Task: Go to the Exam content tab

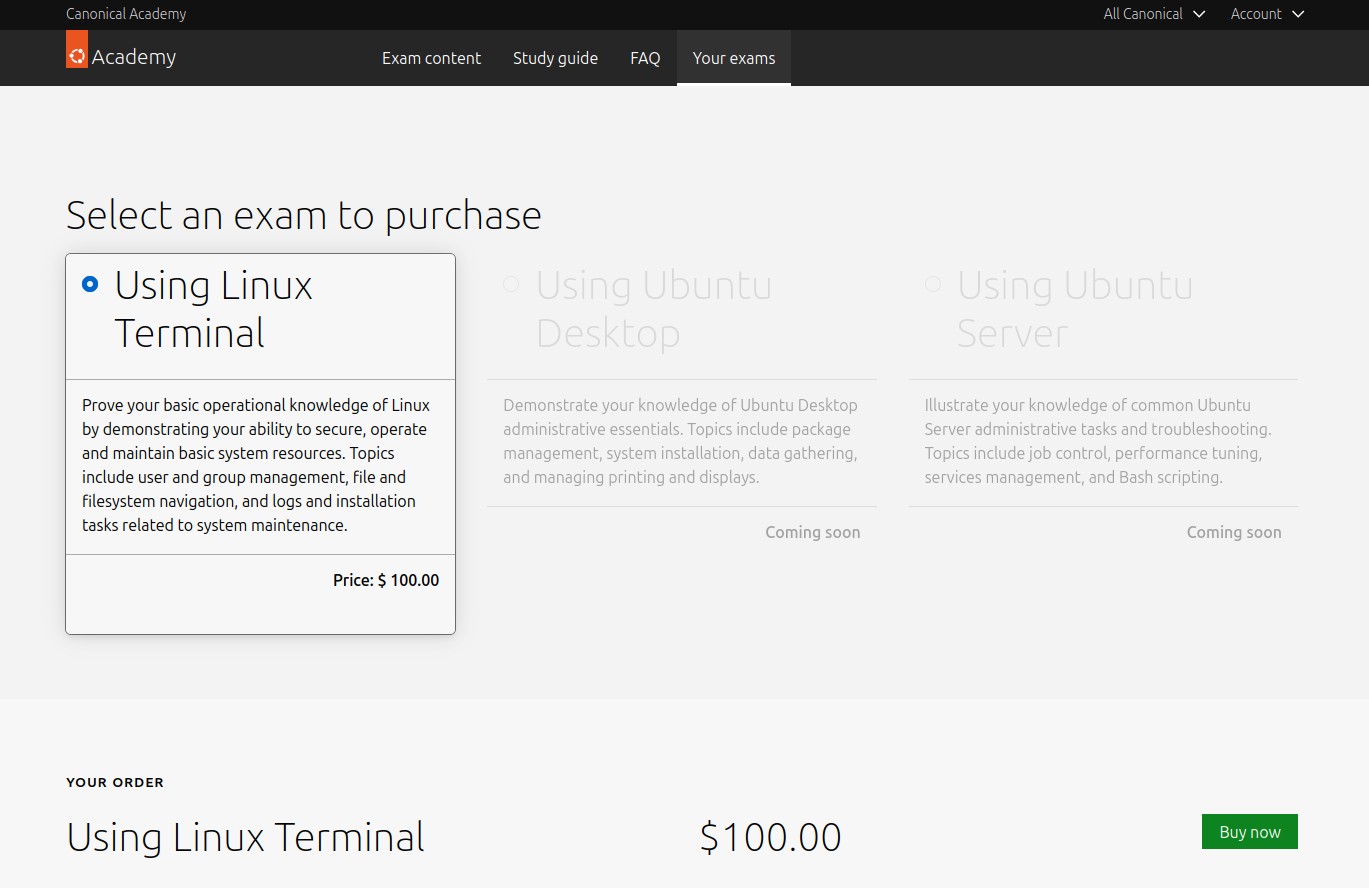Action: click(x=431, y=58)
